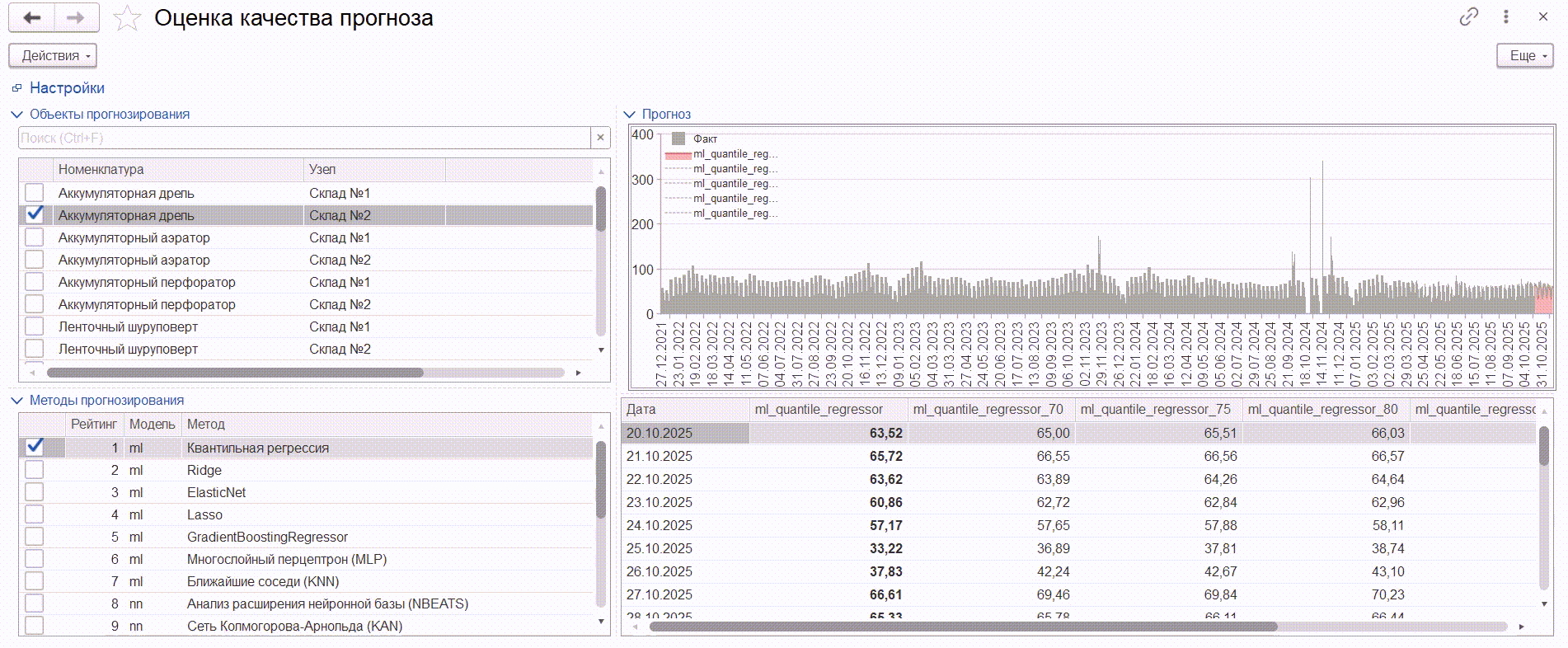Uncheck the Квантильная регрессия checkbox
This screenshot has width=1568, height=648.
coord(34,447)
